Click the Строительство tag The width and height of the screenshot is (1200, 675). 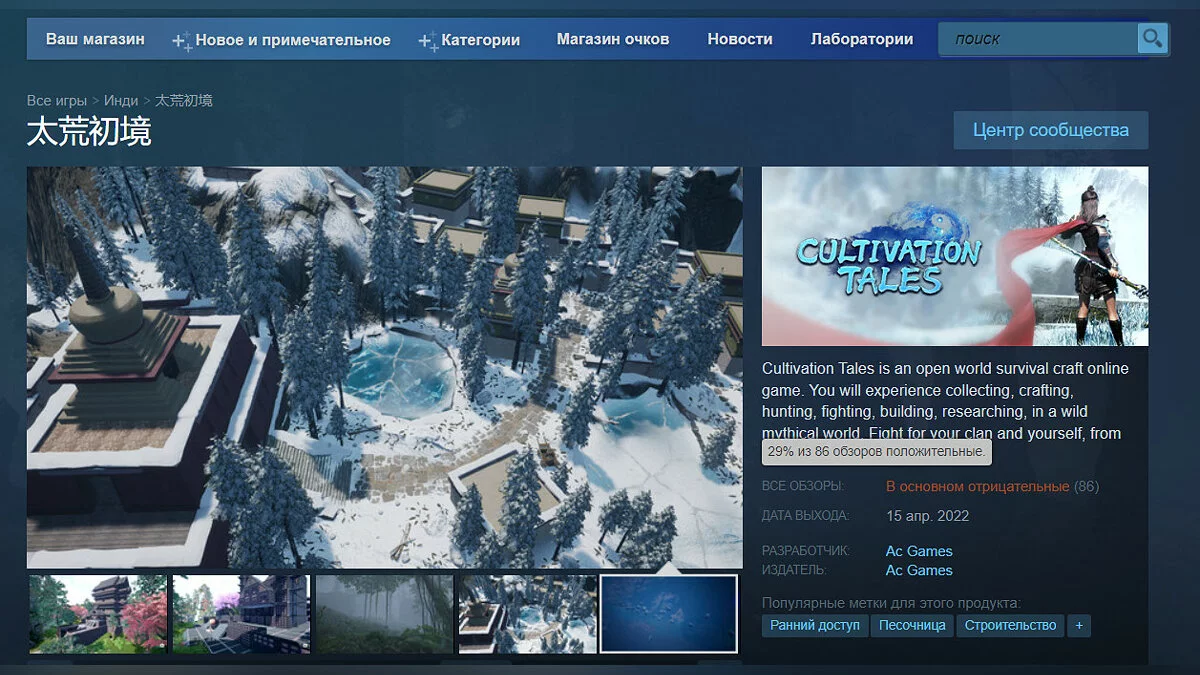[x=1010, y=625]
